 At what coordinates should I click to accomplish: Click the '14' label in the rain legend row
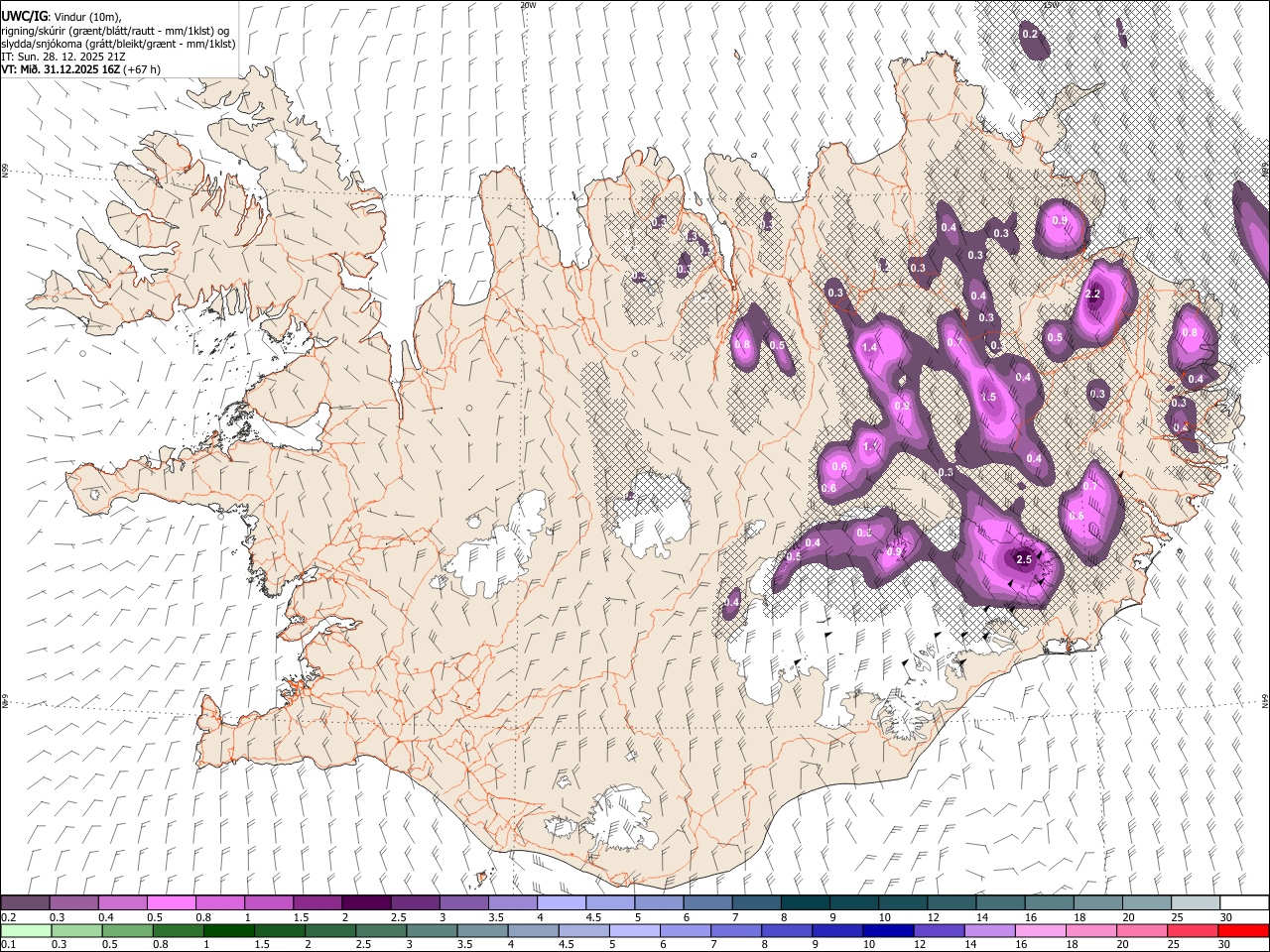coord(969,944)
